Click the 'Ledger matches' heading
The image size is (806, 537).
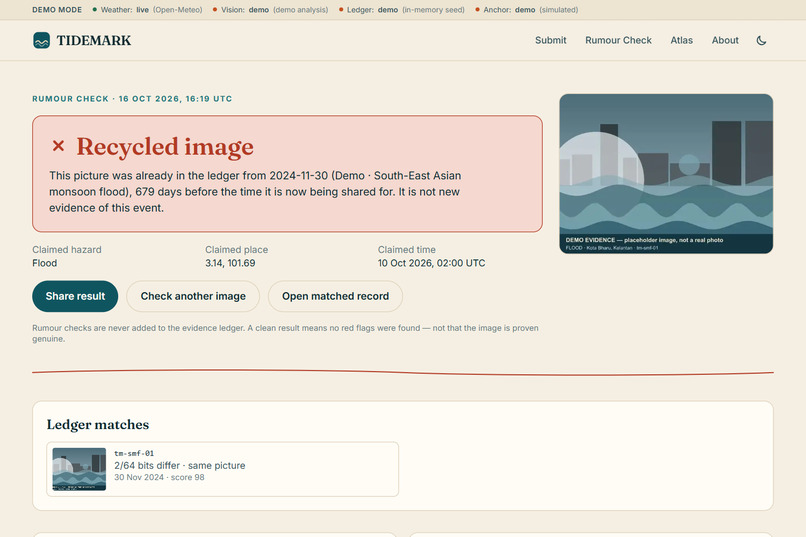click(x=98, y=424)
